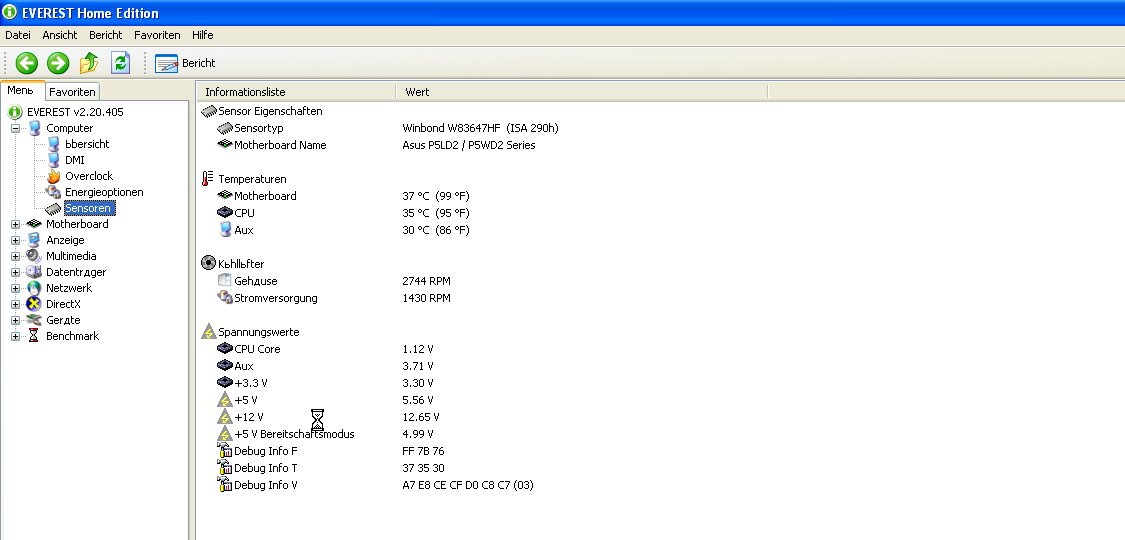Open the Übersicht item under Computer

[87, 144]
